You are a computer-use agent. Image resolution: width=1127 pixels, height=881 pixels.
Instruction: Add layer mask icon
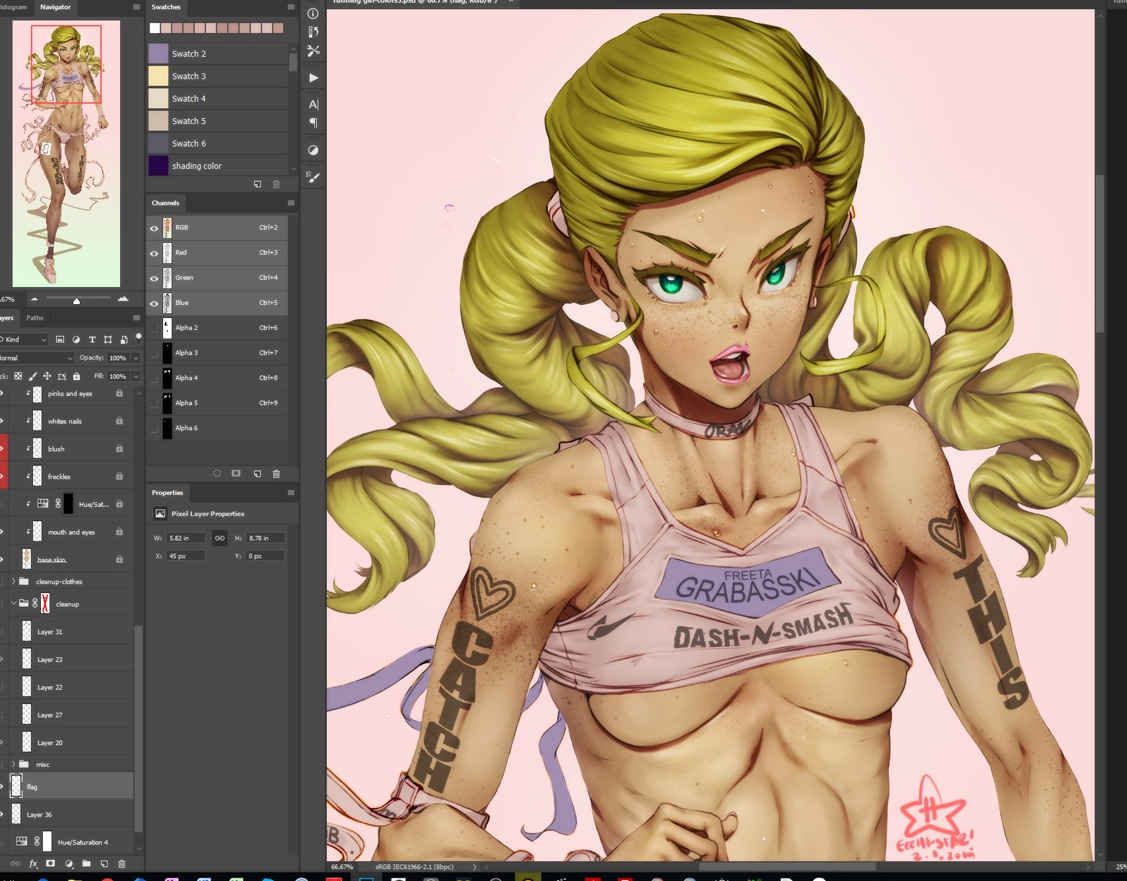tap(50, 864)
